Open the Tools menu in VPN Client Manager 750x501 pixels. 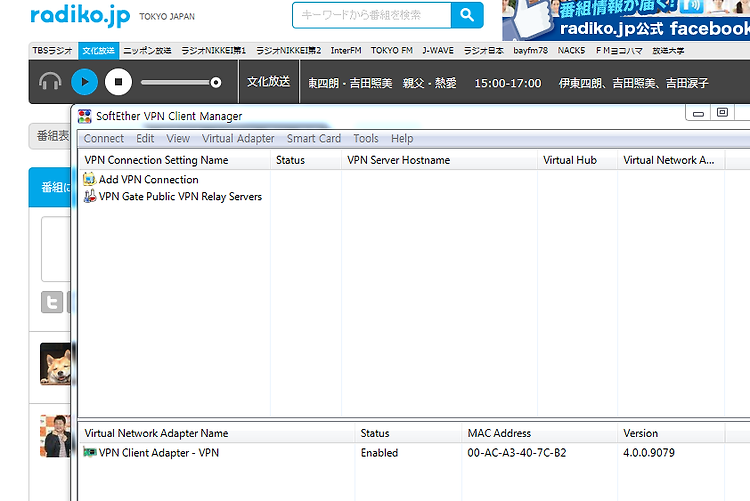coord(366,139)
